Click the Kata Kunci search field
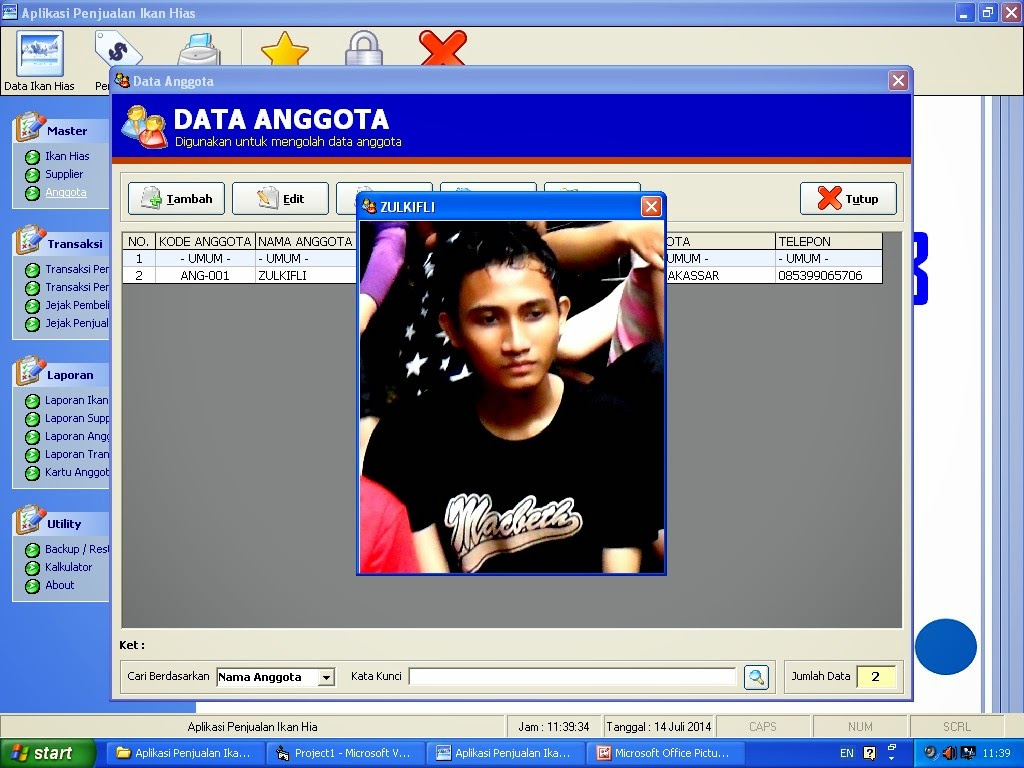Image resolution: width=1024 pixels, height=768 pixels. pyautogui.click(x=572, y=677)
